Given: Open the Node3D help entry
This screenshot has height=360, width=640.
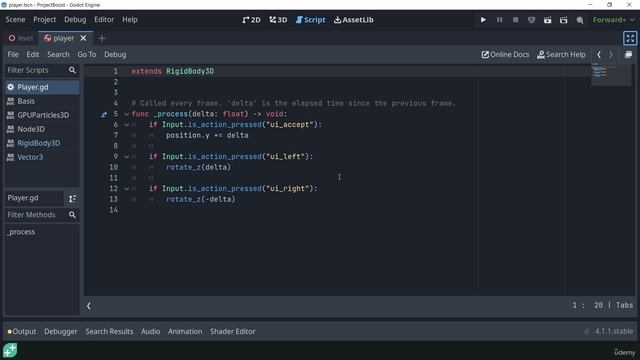Looking at the screenshot, I should point(42,129).
